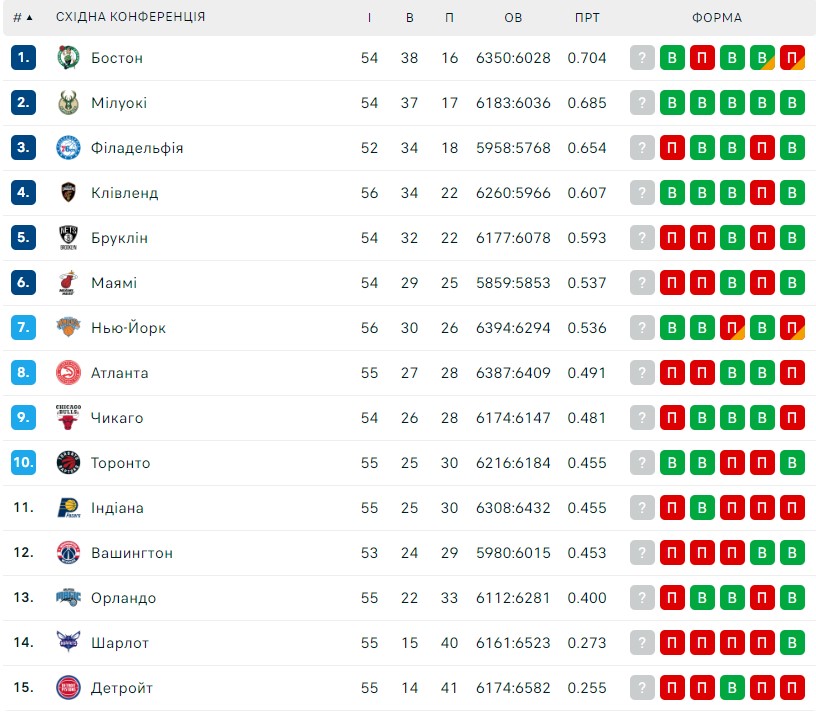Sort standings by the ОВ column

pos(513,18)
